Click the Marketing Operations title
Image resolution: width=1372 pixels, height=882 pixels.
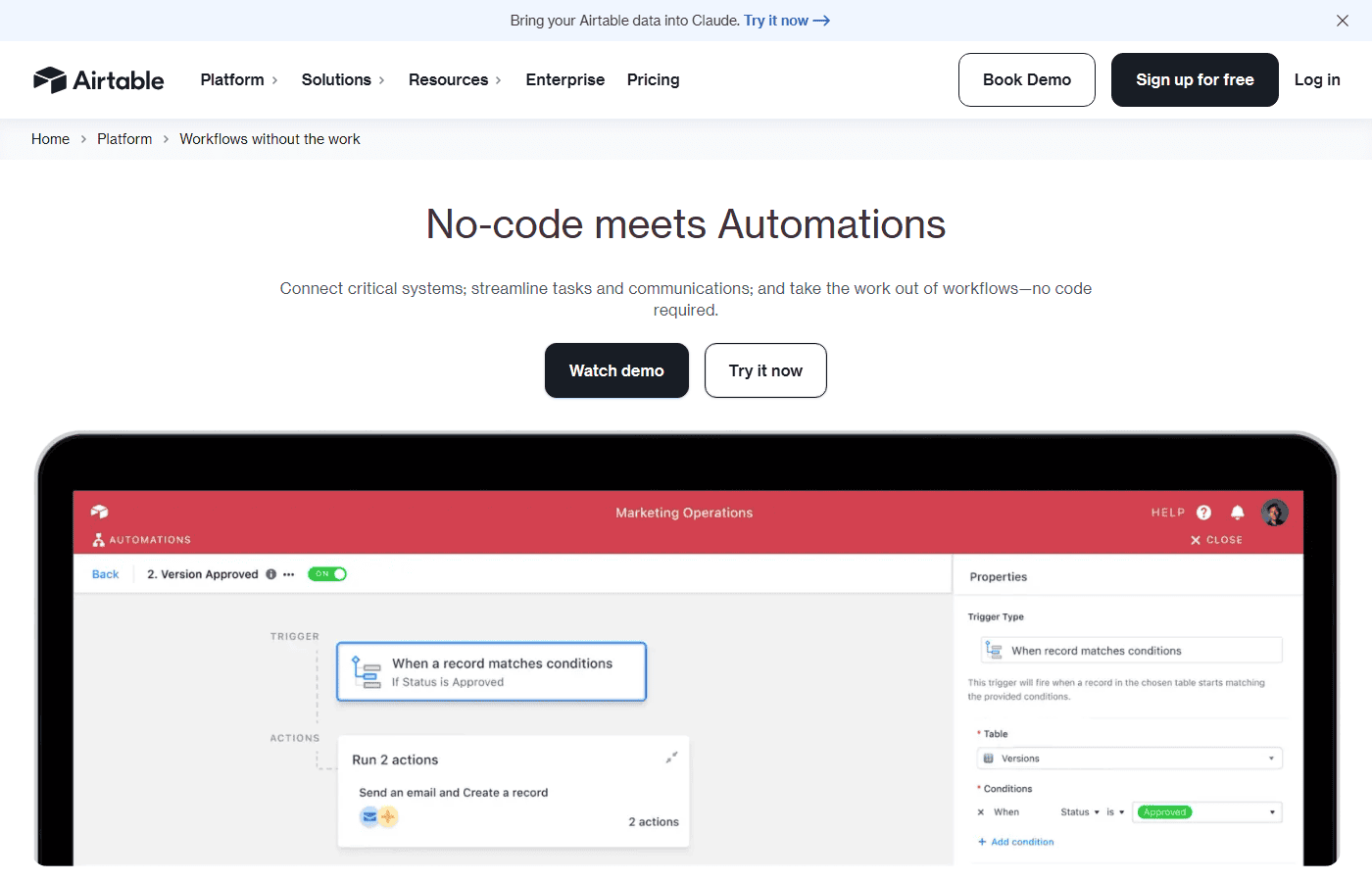684,513
